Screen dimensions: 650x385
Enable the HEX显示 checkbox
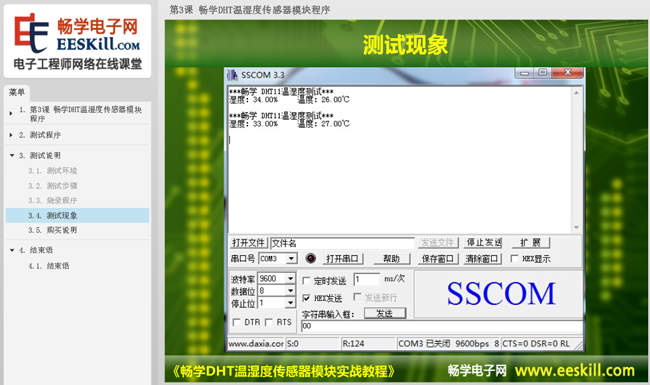[514, 259]
